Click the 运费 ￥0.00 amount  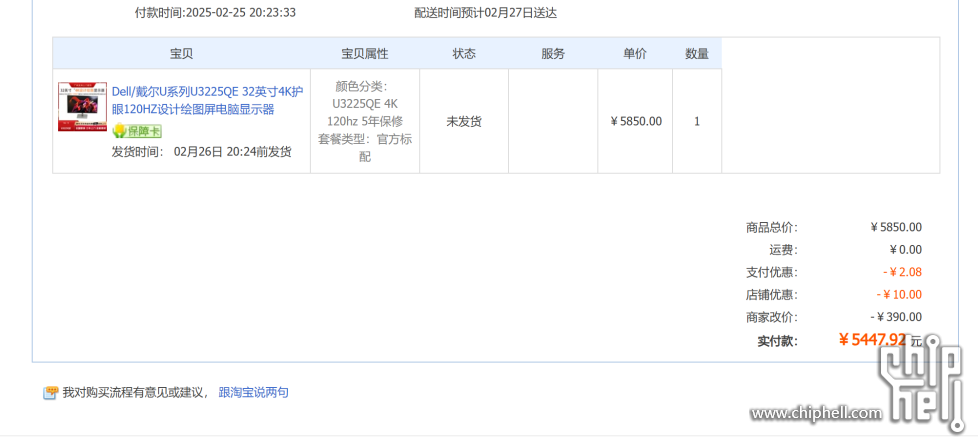(x=905, y=250)
